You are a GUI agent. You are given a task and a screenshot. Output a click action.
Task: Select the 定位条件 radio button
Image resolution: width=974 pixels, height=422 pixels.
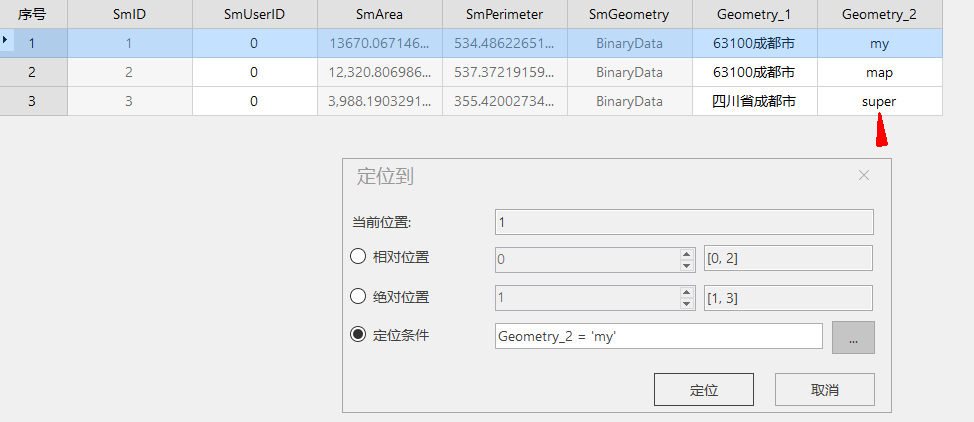click(x=358, y=335)
